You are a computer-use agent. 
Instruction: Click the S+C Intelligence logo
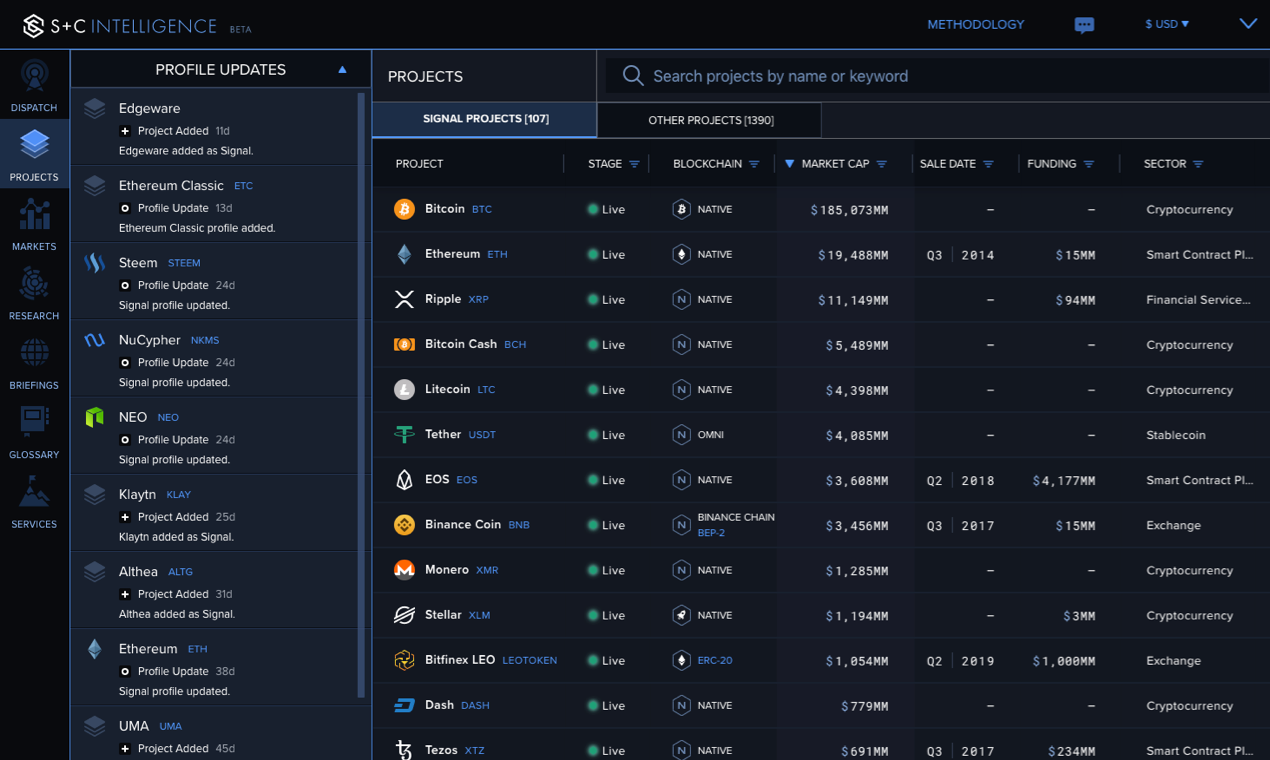[120, 26]
